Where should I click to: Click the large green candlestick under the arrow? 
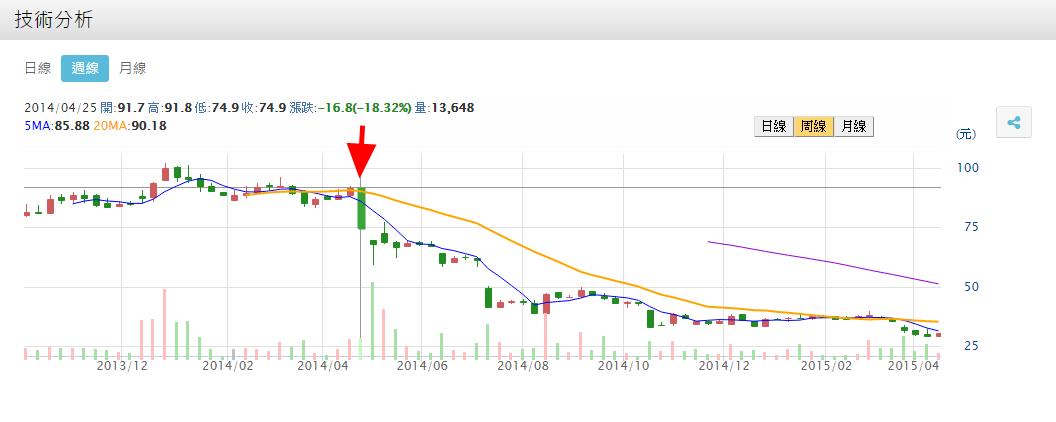point(361,209)
